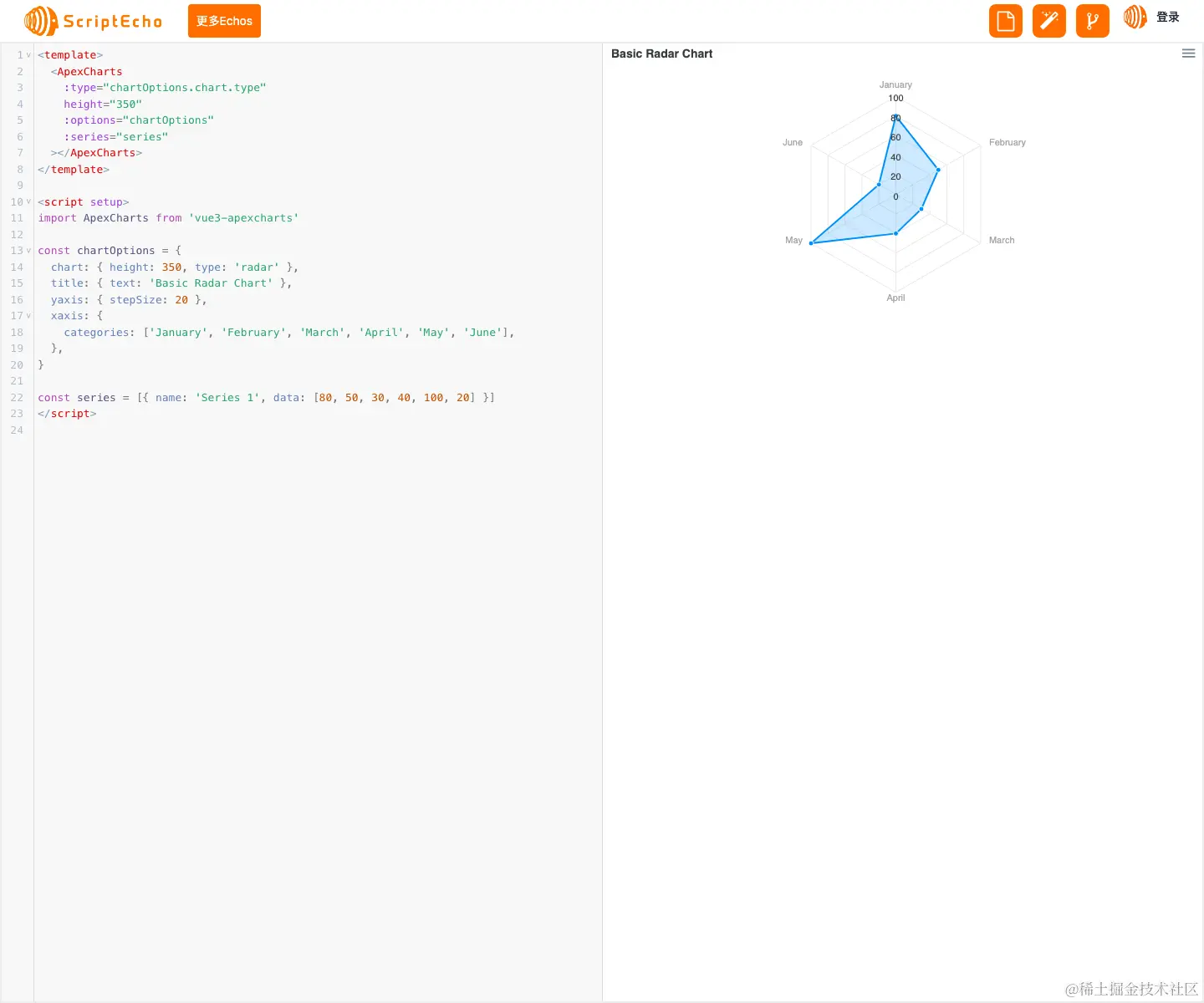Click the June data point marker
The width and height of the screenshot is (1204, 1003).
[x=879, y=184]
